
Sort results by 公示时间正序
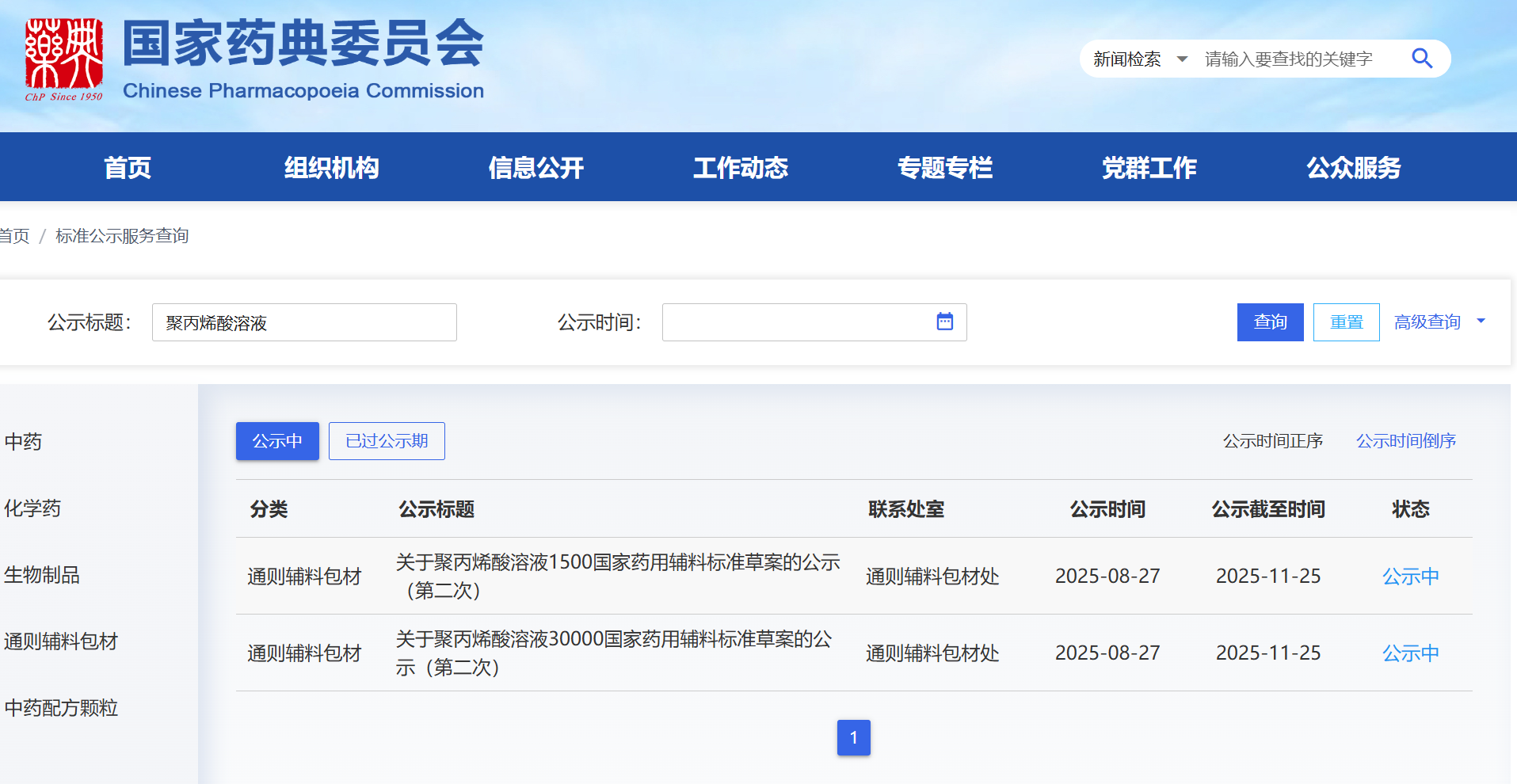click(1272, 441)
